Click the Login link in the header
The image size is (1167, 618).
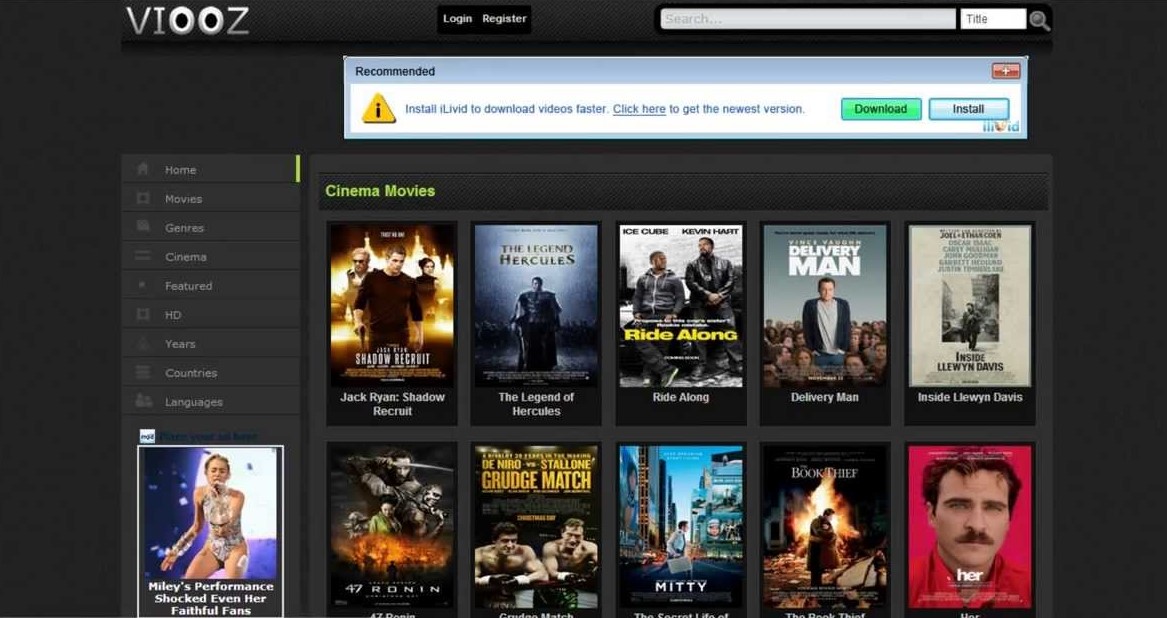(457, 18)
